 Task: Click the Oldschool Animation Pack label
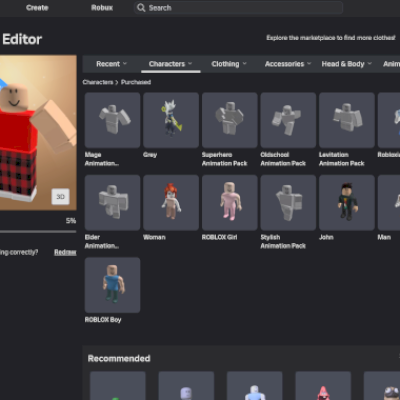[x=283, y=159]
